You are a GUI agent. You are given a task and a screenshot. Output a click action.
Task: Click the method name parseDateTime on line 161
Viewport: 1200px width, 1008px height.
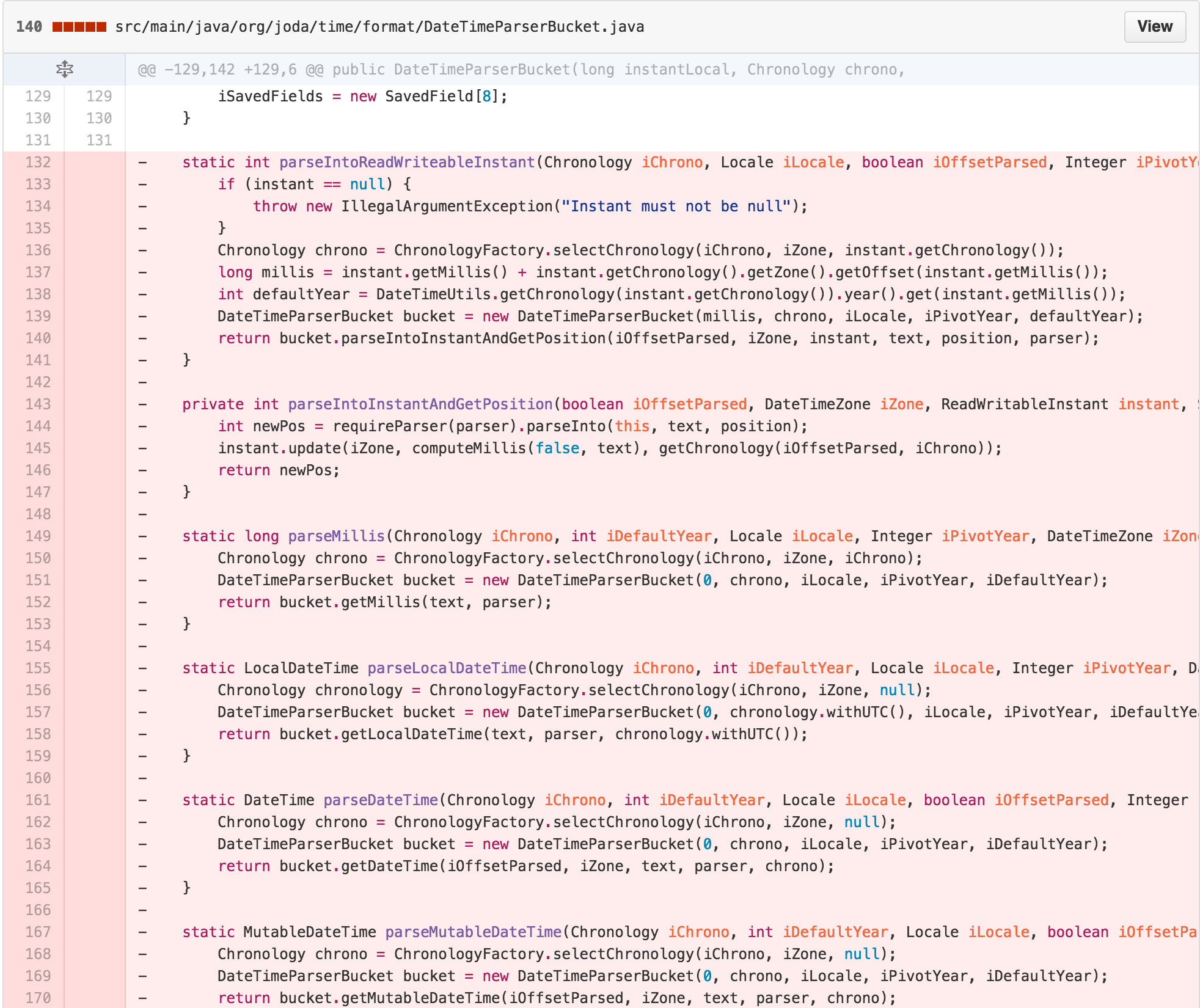point(381,800)
